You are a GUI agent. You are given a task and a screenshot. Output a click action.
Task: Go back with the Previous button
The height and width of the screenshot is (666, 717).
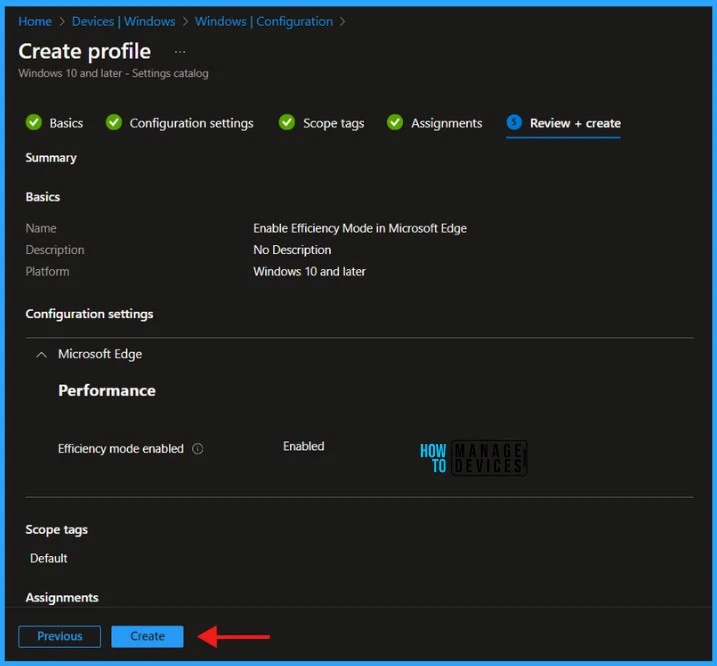(x=59, y=636)
